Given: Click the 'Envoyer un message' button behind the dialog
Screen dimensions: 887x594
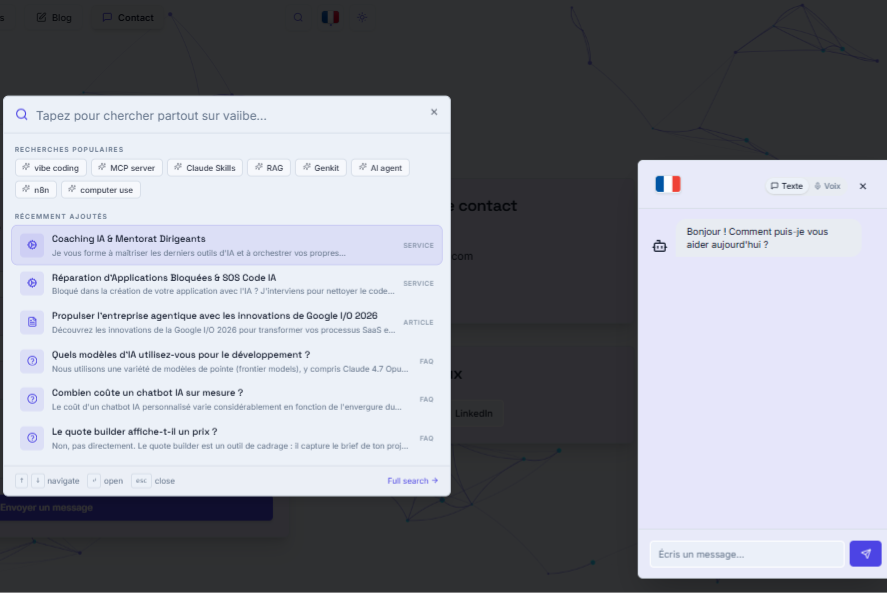Looking at the screenshot, I should tap(136, 507).
